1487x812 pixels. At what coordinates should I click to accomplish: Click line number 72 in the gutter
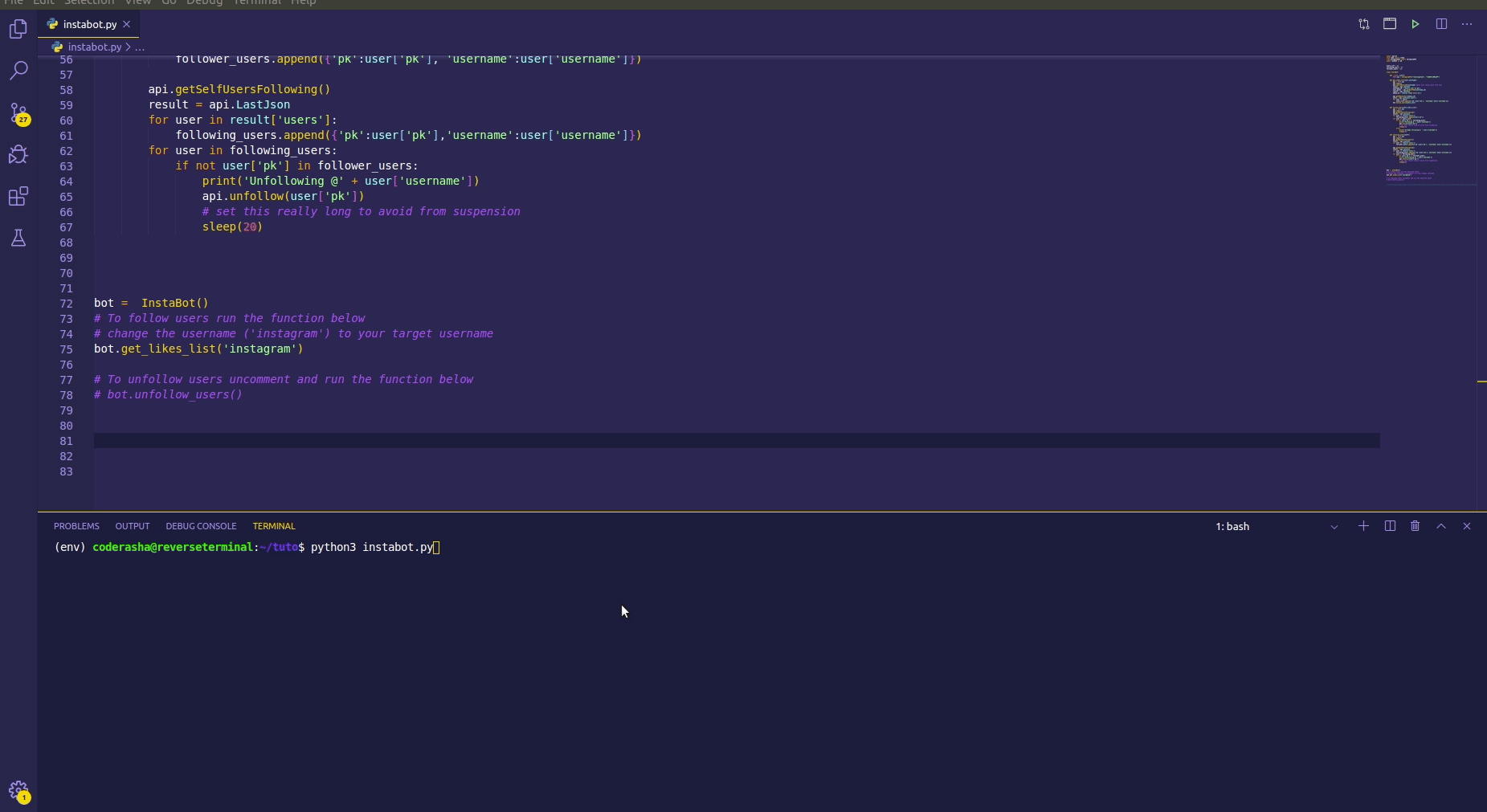pyautogui.click(x=66, y=304)
